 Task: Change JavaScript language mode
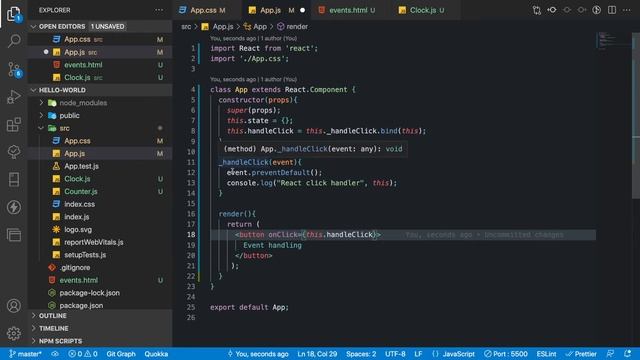[x=453, y=354]
